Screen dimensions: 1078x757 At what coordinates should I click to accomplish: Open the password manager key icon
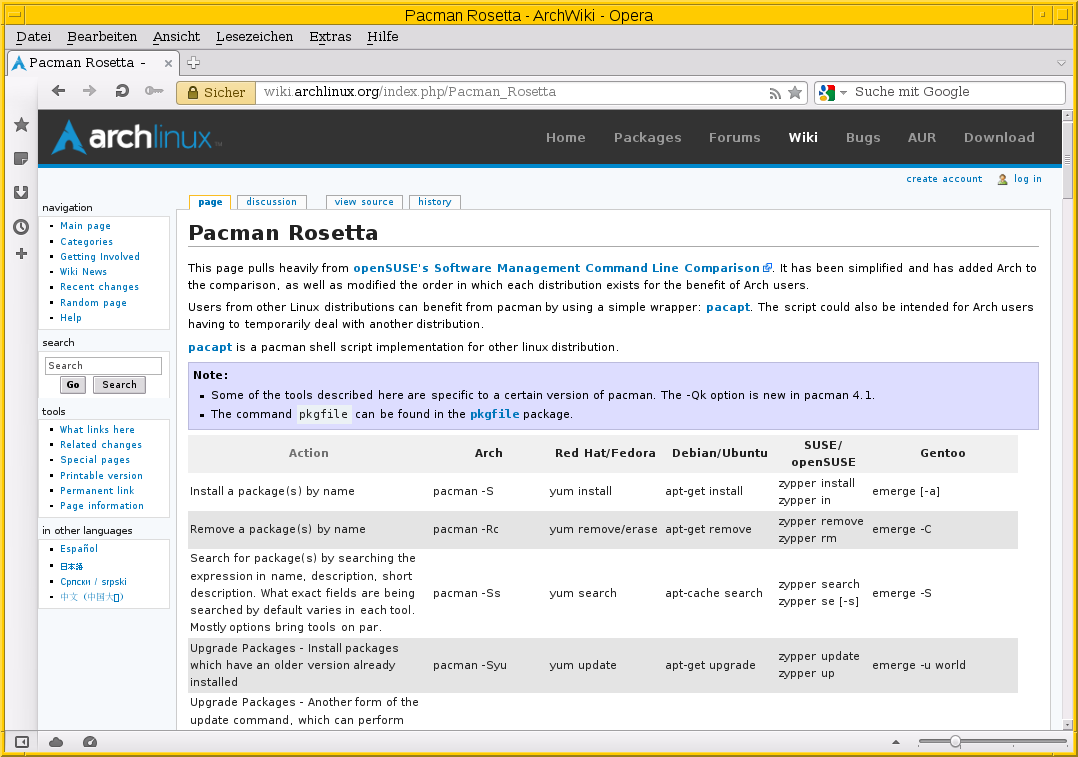pos(153,92)
